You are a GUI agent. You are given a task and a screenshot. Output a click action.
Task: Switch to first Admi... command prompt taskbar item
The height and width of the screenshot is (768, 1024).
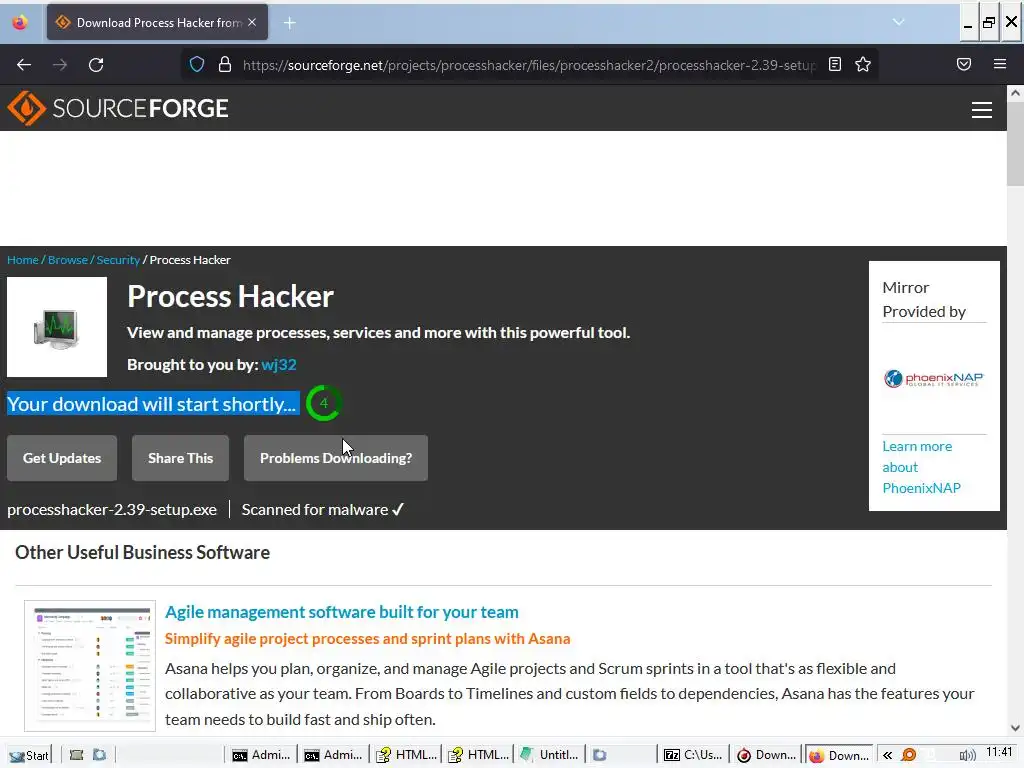tap(261, 755)
